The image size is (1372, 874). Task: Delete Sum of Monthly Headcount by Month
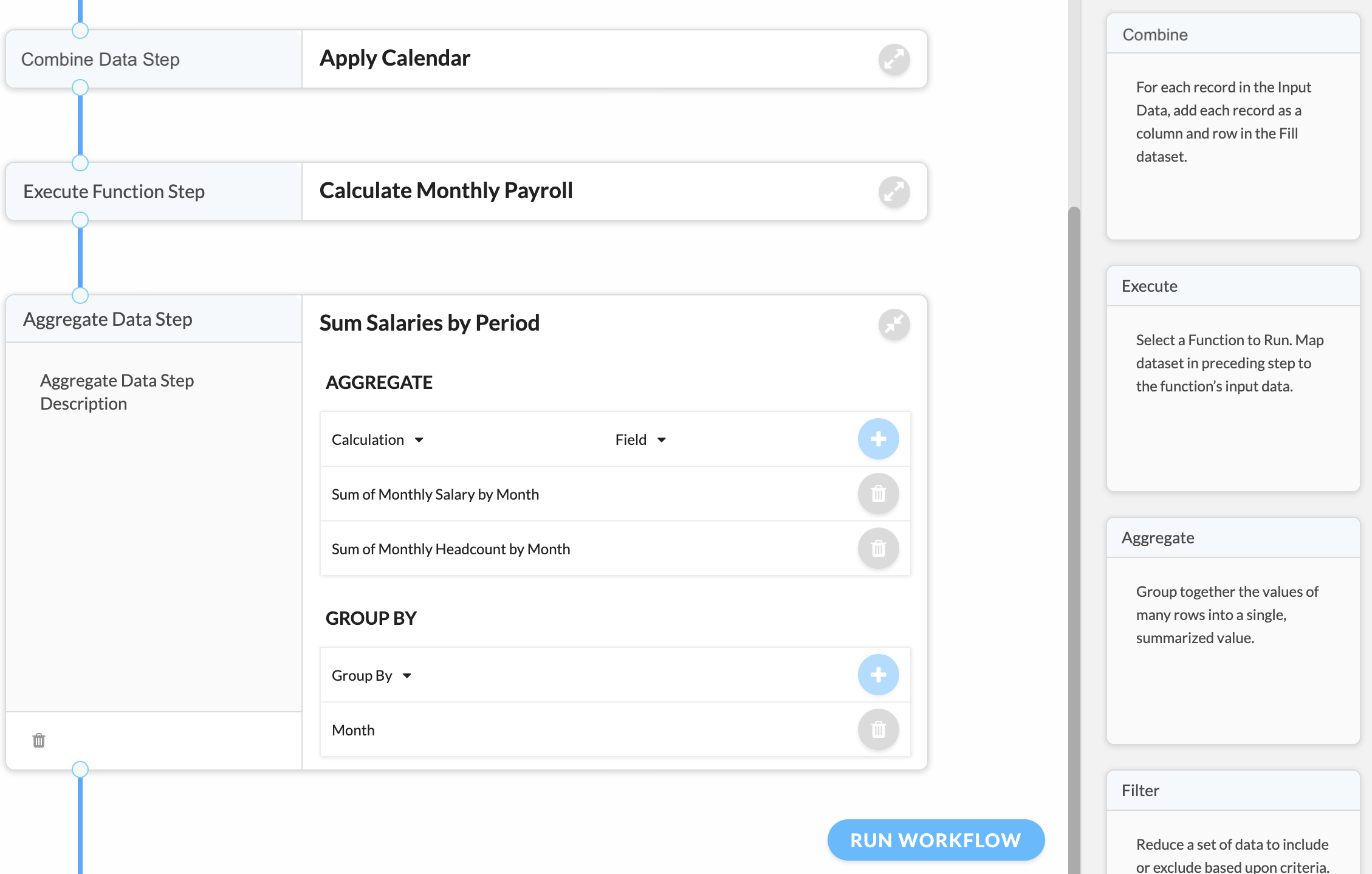coord(878,548)
